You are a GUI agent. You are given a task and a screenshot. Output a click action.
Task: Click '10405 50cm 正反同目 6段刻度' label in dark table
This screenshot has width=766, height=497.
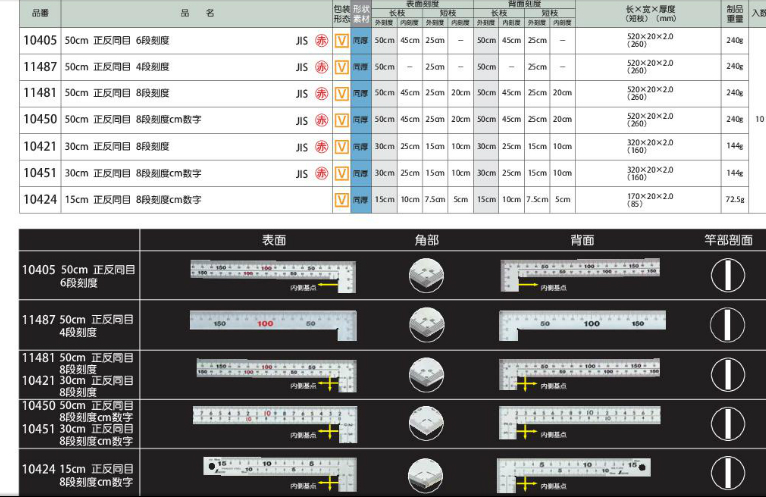[x=79, y=276]
